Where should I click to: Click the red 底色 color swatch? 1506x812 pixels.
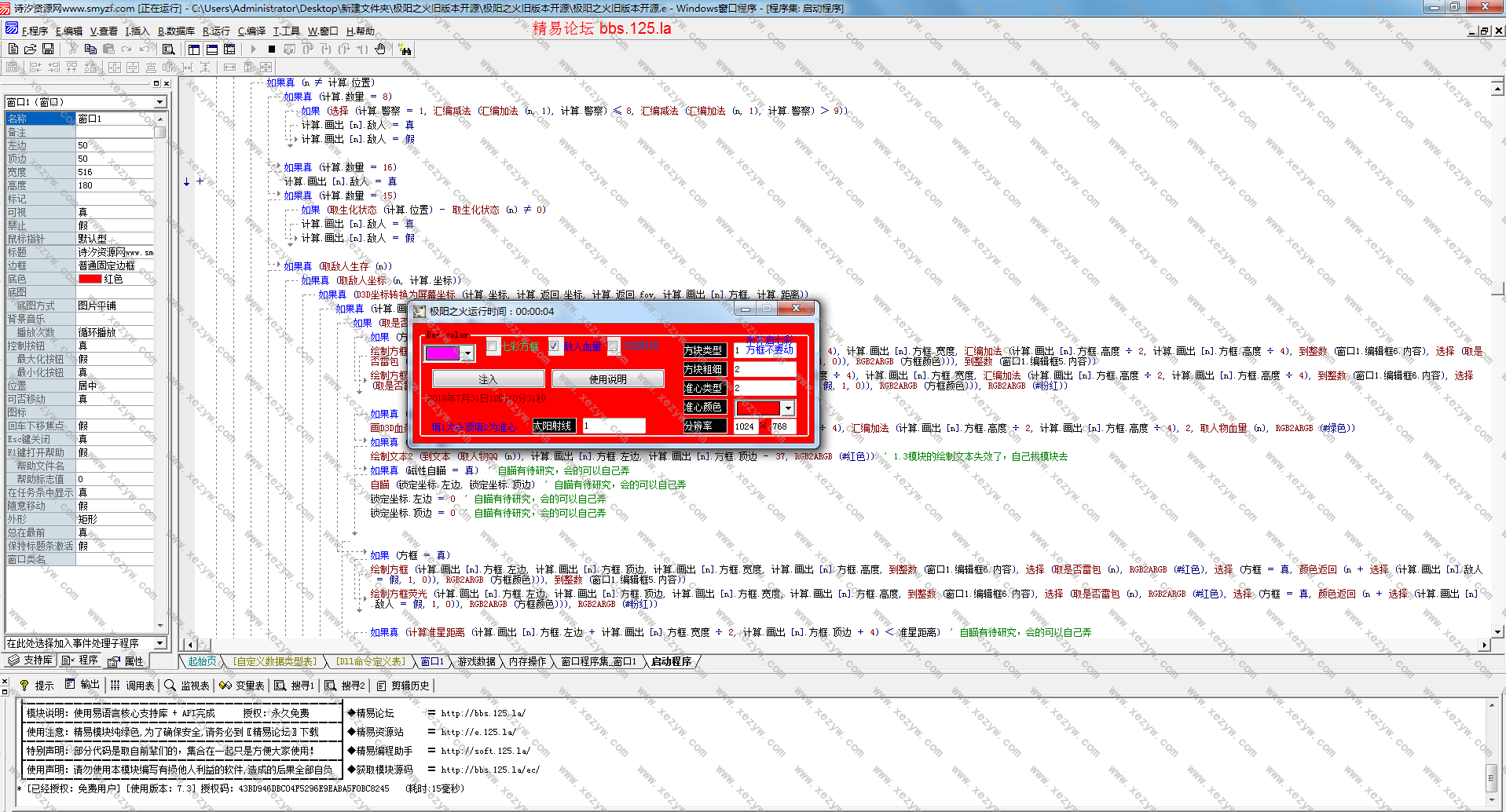(90, 279)
